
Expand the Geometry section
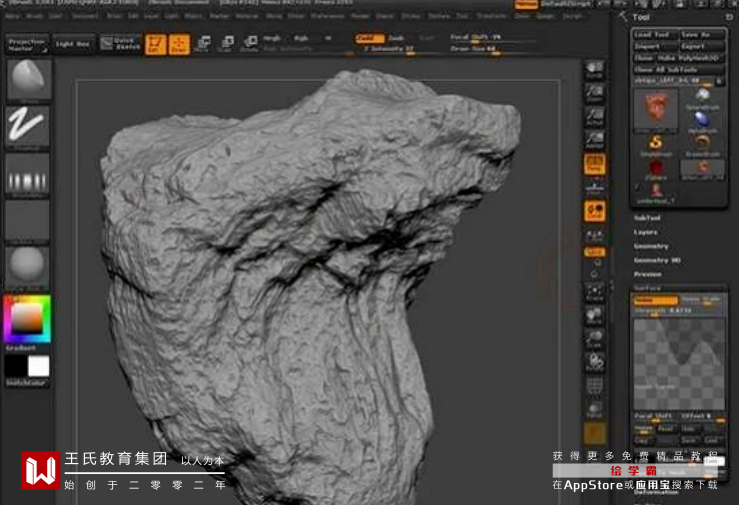tap(651, 246)
